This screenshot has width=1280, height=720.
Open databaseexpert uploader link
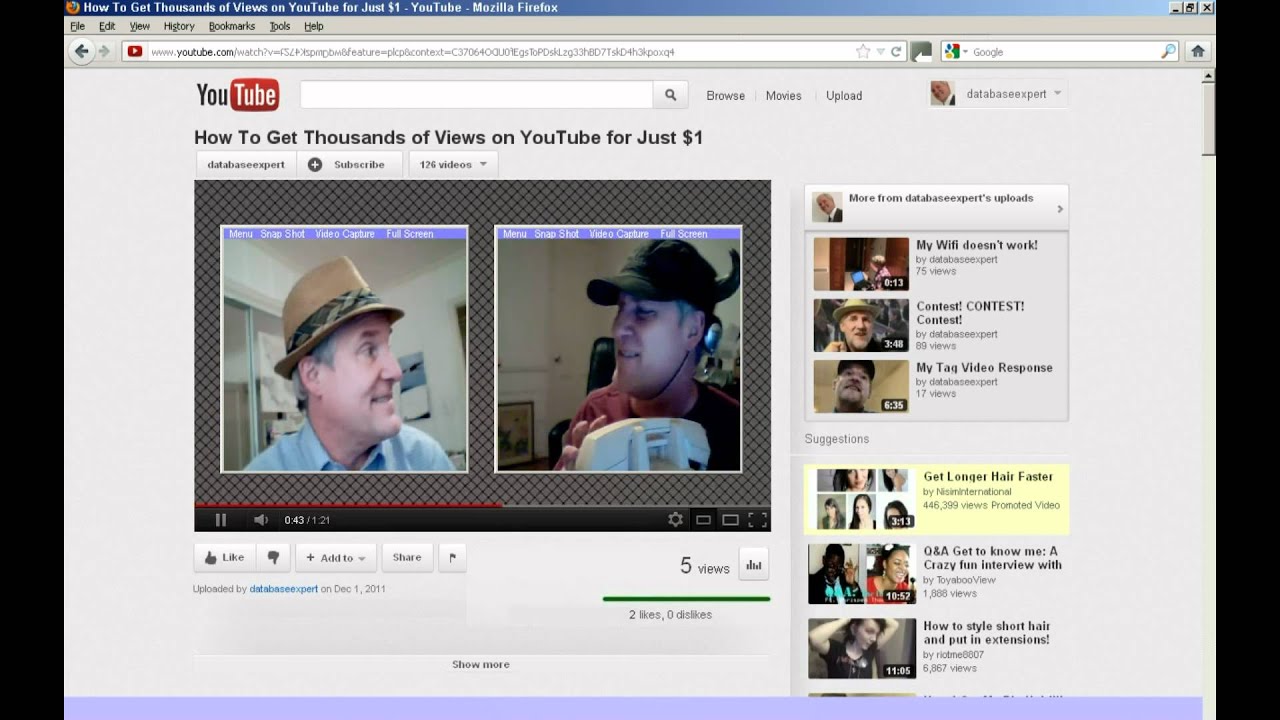click(x=284, y=589)
